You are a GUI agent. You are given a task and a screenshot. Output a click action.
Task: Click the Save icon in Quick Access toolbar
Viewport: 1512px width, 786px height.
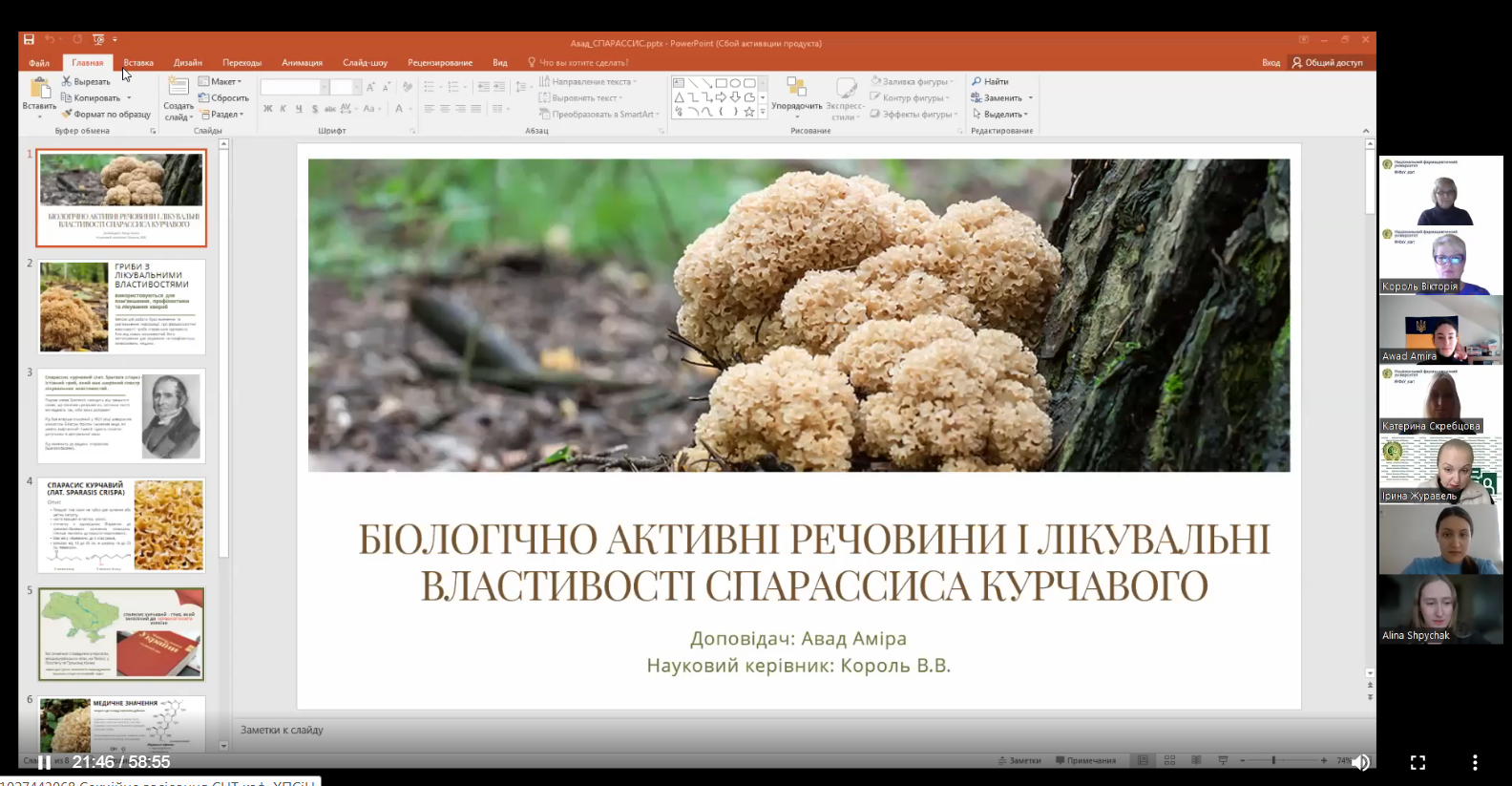pos(29,39)
